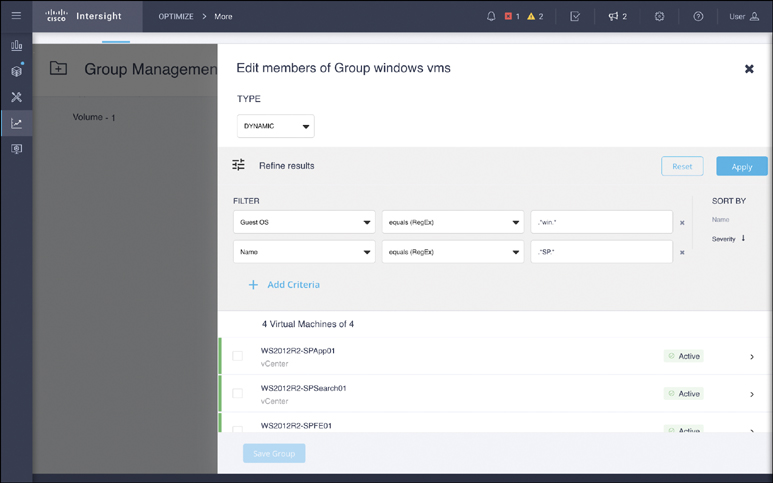Screen dimensions: 773x483
Task: Click the OPTIMIZE breadcrumb item
Action: (176, 16)
